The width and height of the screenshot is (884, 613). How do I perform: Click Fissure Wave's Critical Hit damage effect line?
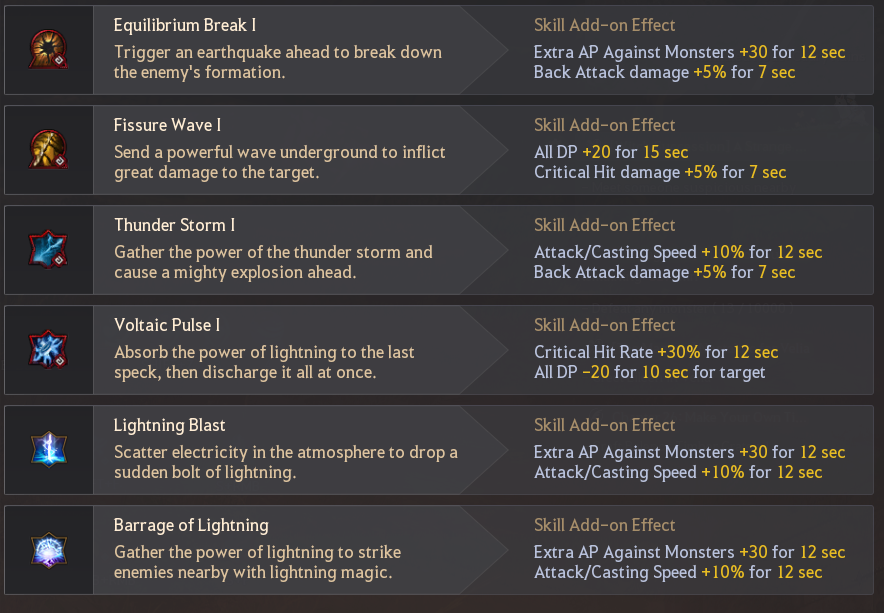pos(660,173)
